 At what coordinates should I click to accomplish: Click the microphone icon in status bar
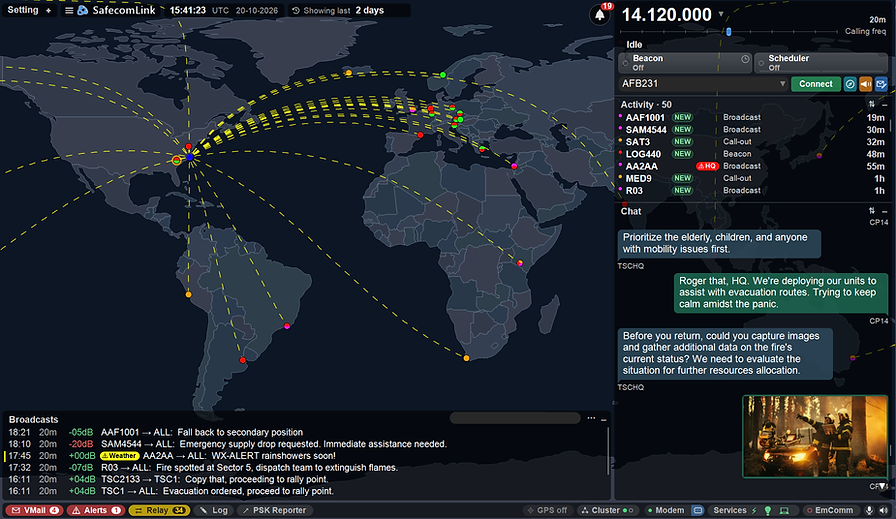point(869,510)
